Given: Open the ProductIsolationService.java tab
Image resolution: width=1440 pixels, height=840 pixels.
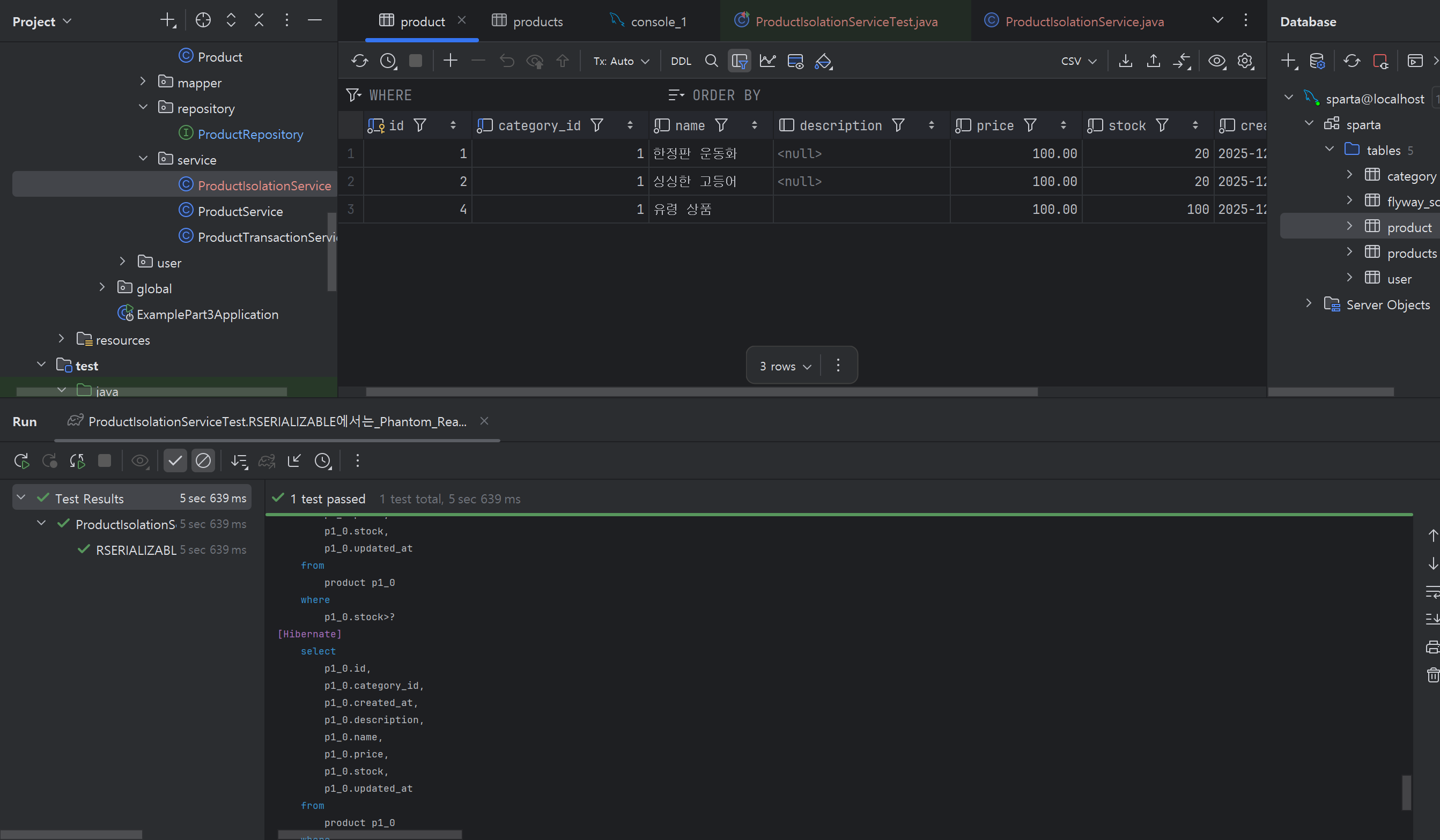Looking at the screenshot, I should [x=1075, y=21].
